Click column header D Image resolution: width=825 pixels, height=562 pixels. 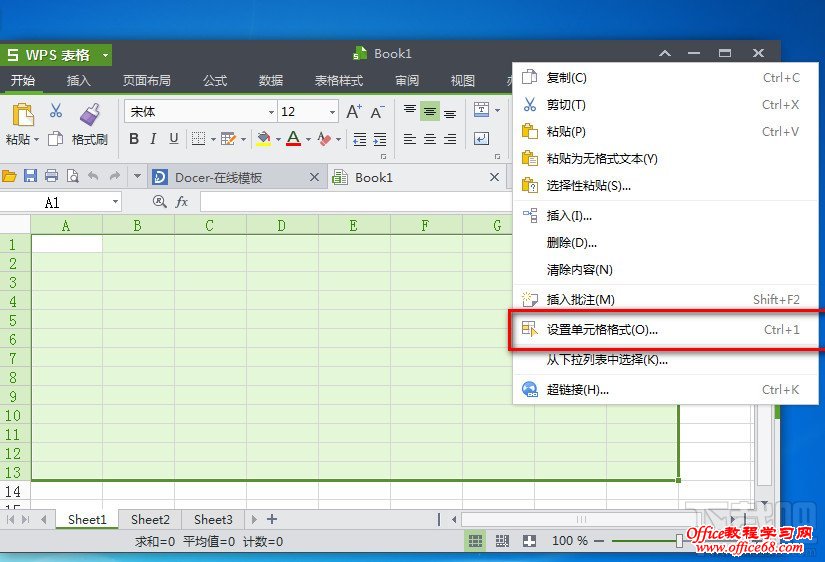click(x=281, y=226)
